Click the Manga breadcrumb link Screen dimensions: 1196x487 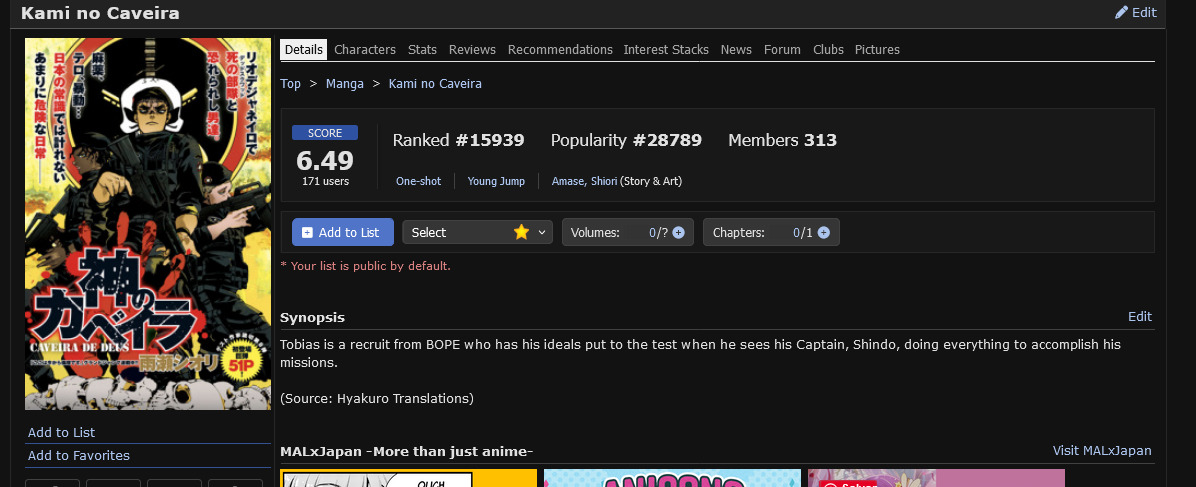pyautogui.click(x=345, y=84)
